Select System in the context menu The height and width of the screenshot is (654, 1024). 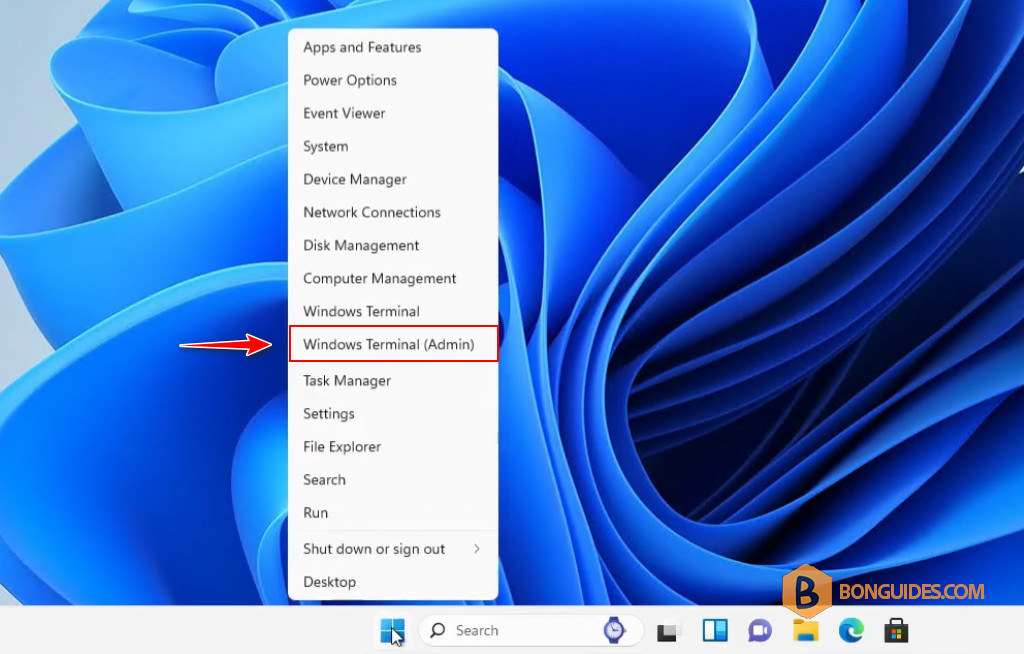(x=392, y=146)
